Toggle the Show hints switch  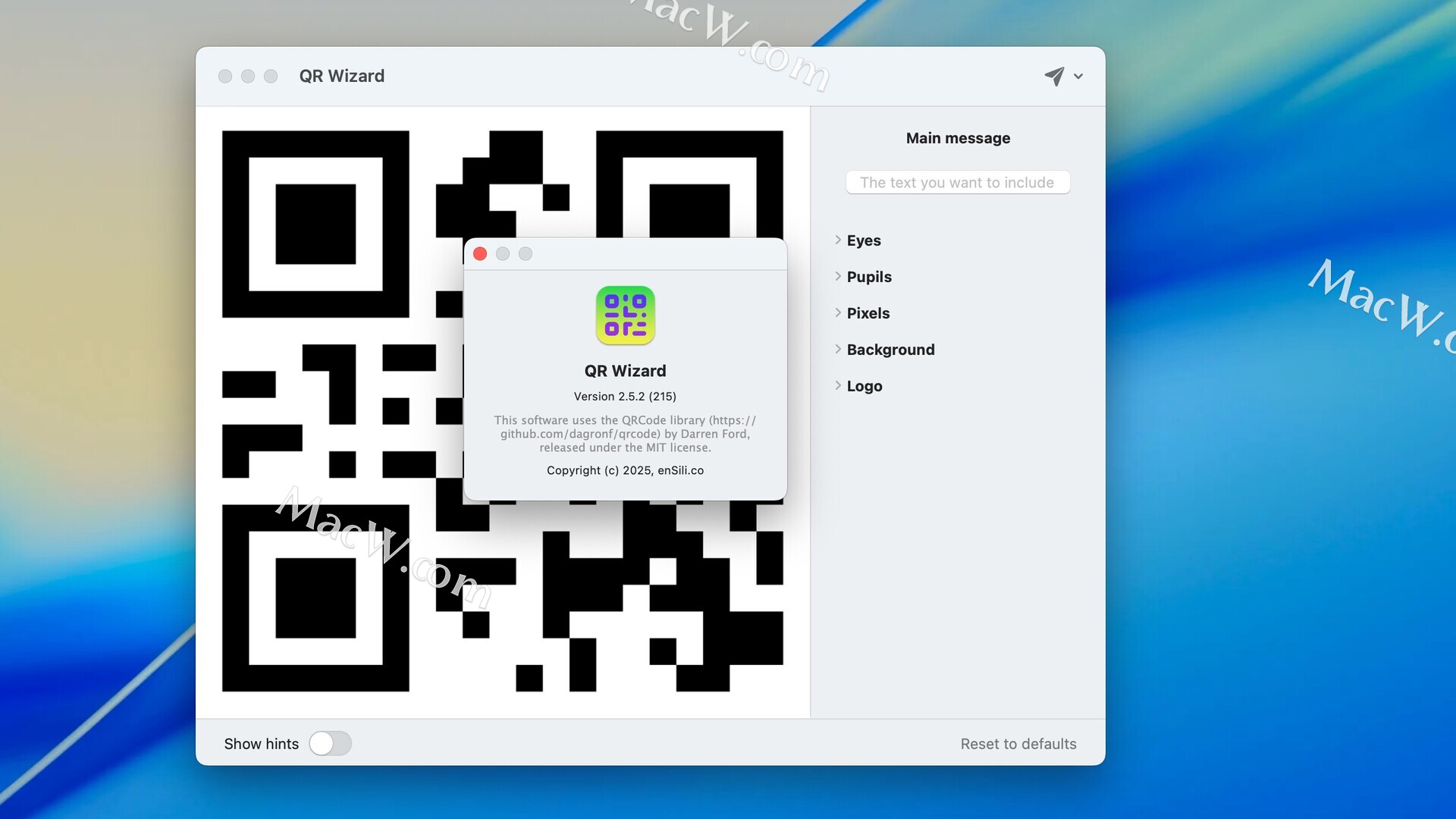click(330, 743)
